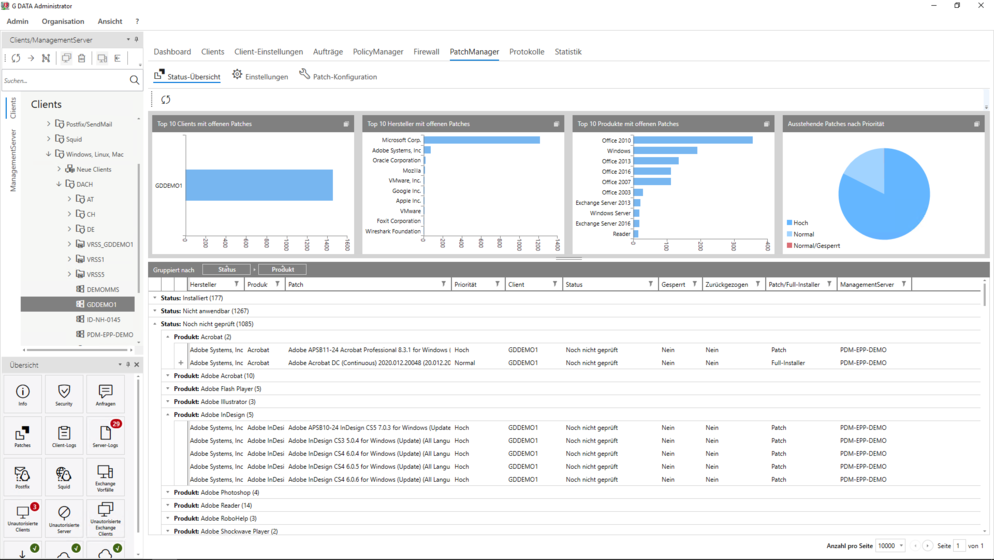Viewport: 994px width, 560px height.
Task: Switch to the Firewall tab
Action: 426,51
